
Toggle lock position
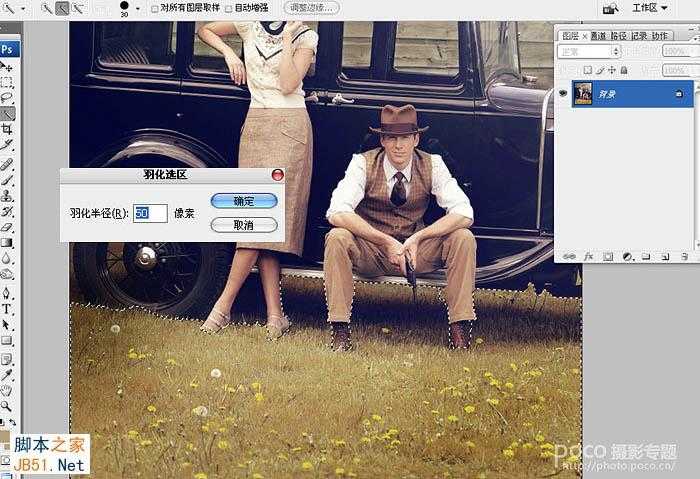[612, 70]
